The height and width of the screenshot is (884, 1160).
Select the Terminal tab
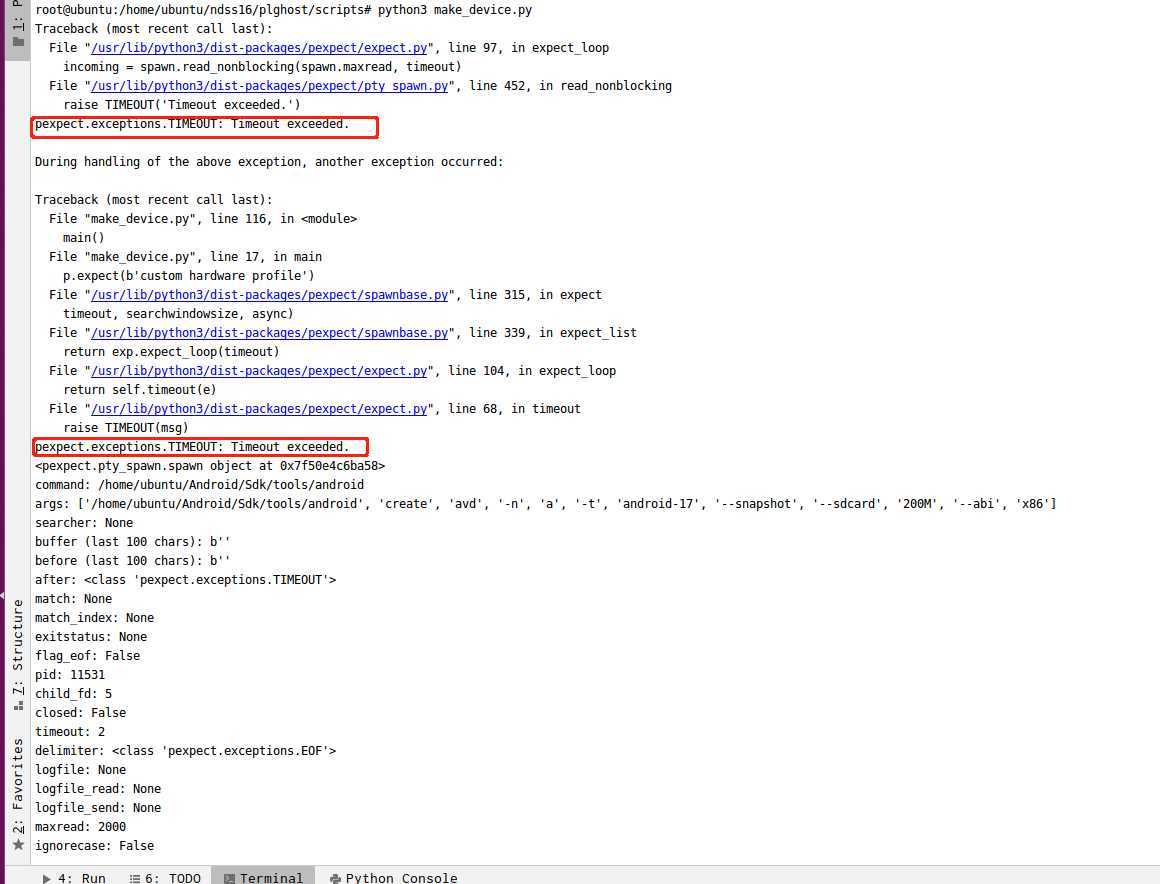(263, 877)
